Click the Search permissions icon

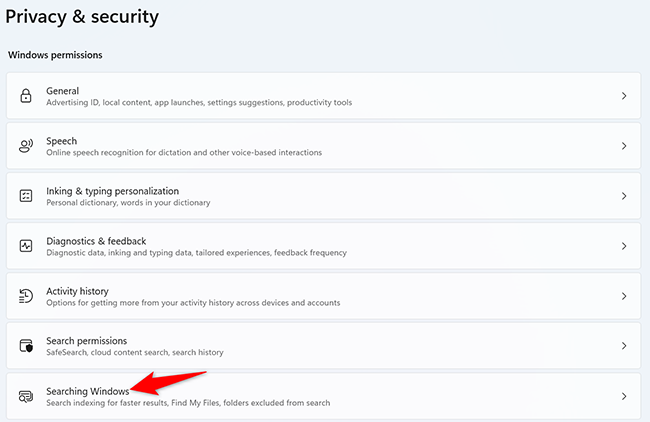coord(26,346)
